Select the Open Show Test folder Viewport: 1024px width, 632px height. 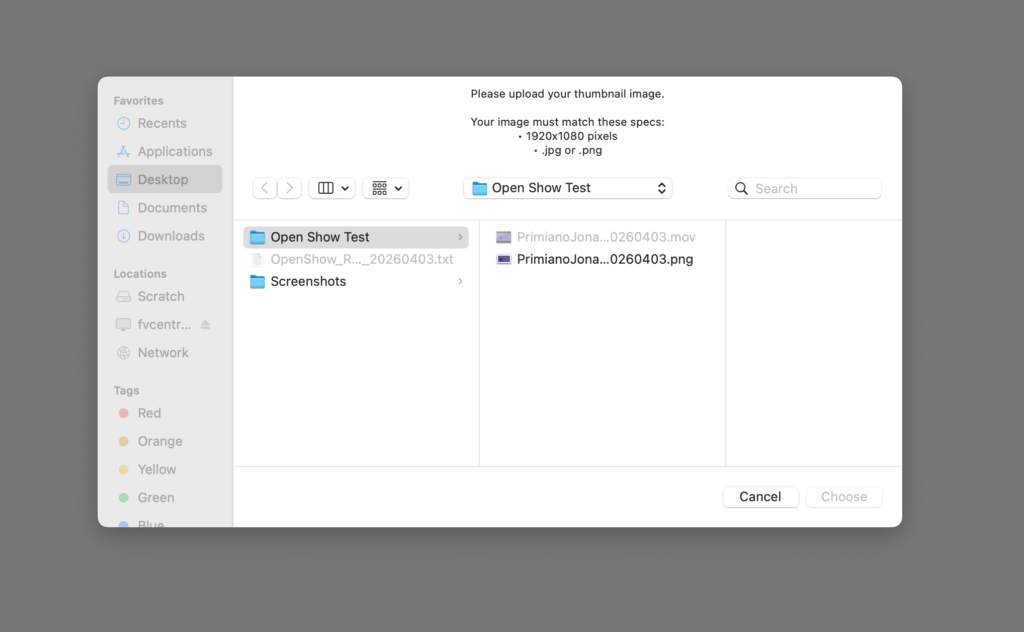[x=320, y=237]
